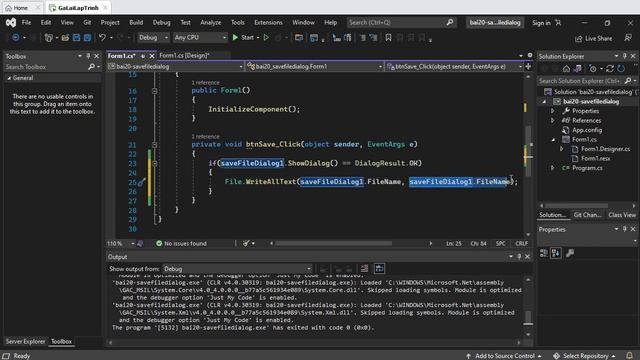Pin the Toolbox panel
640x360 pixels.
[88, 56]
